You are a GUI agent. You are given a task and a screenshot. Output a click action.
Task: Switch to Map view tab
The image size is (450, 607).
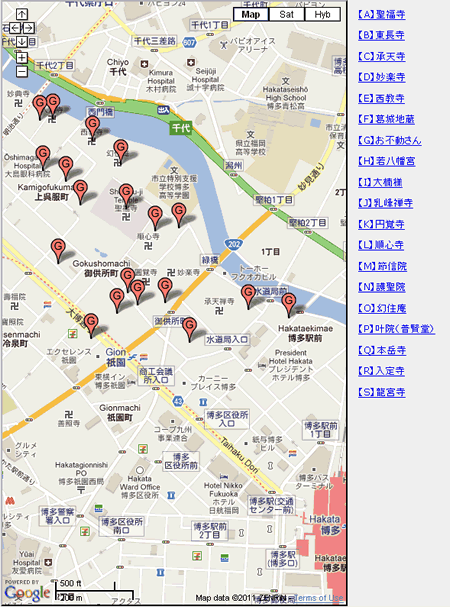[251, 15]
